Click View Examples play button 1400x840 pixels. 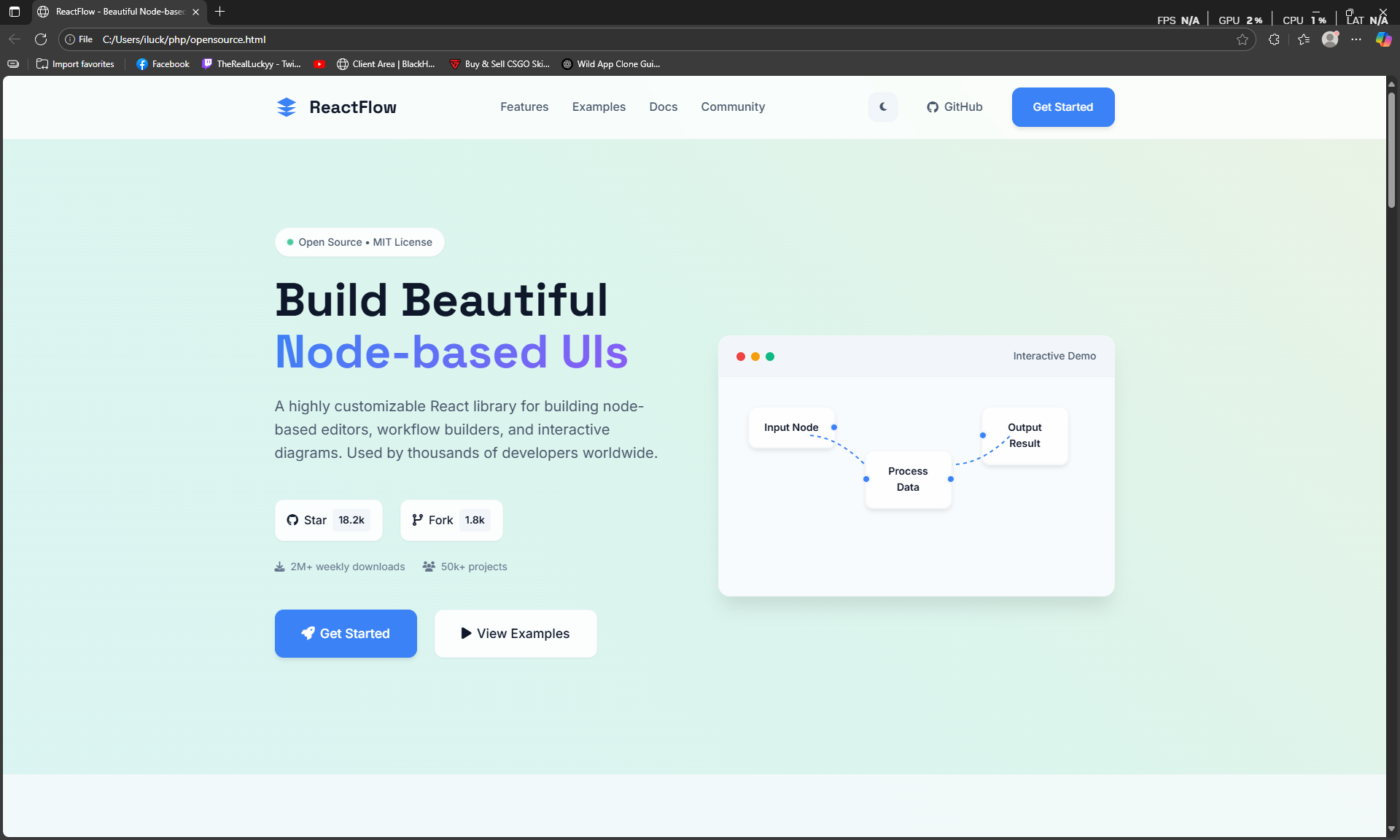coord(516,634)
